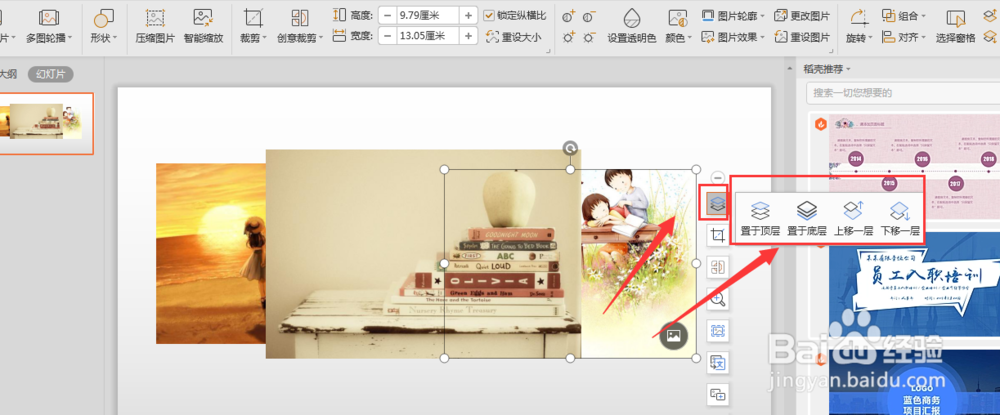Open the Shape (形状) dropdown
This screenshot has width=1000, height=415.
point(104,27)
